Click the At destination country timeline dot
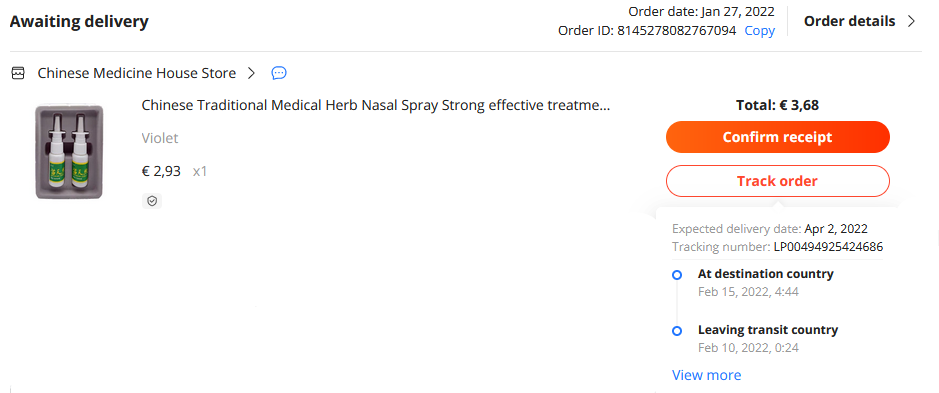939x393 pixels. (677, 275)
